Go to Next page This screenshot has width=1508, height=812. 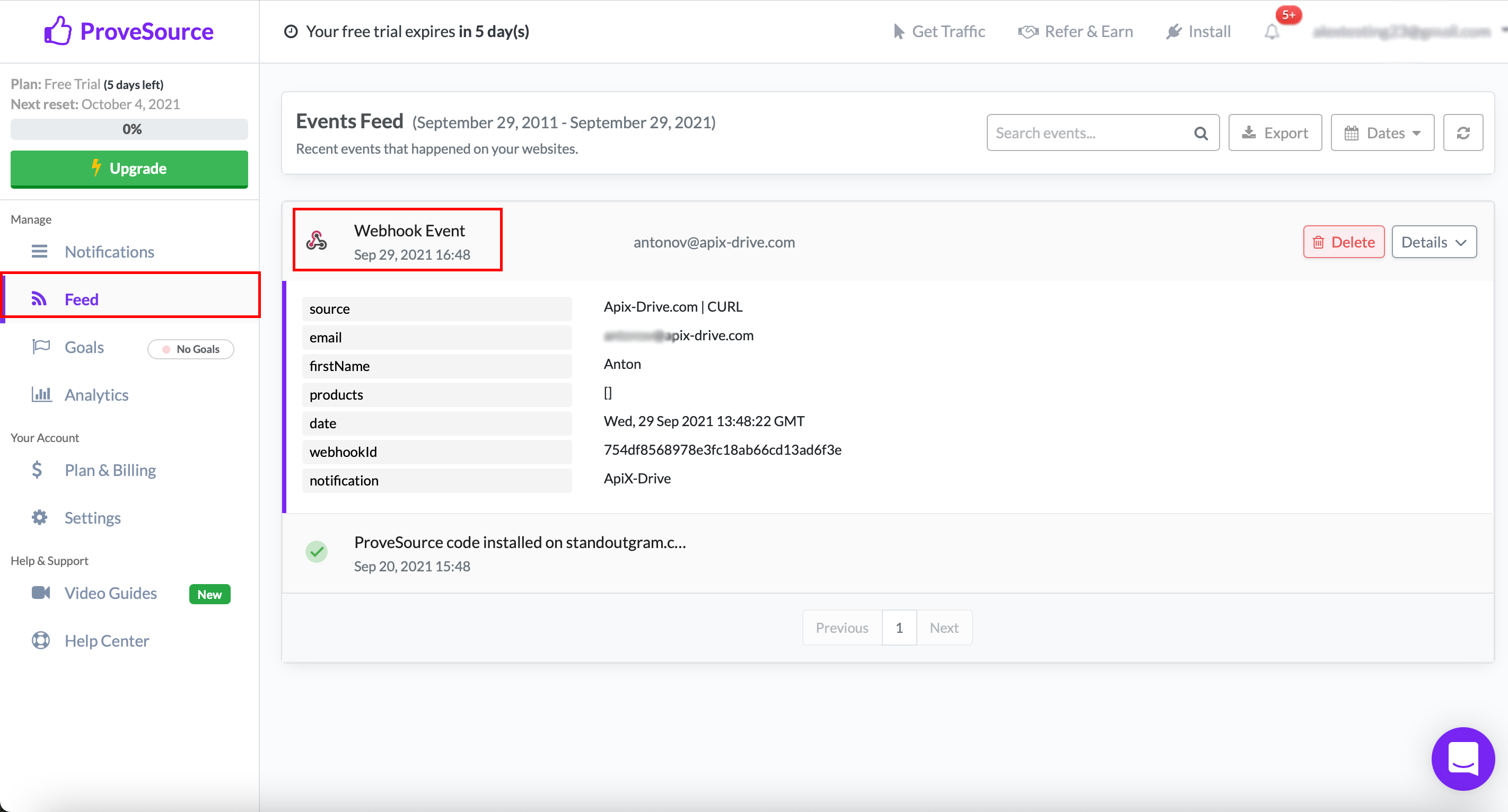pos(944,628)
